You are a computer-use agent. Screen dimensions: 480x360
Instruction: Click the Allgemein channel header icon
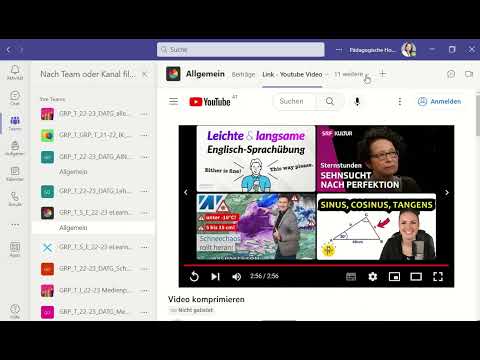[173, 74]
